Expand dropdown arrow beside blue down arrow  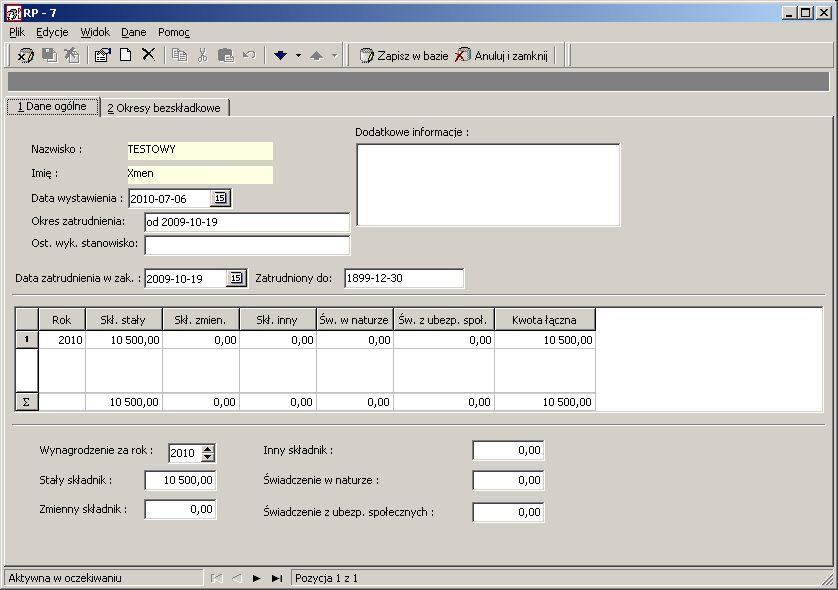pos(298,55)
